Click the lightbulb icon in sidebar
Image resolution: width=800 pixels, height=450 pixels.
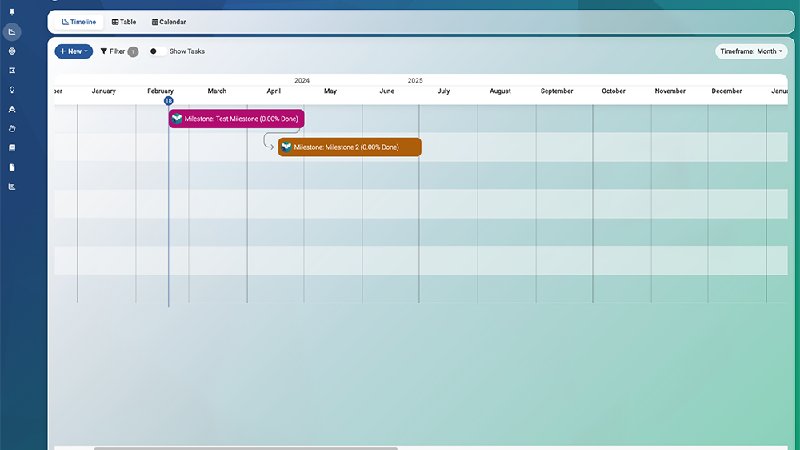point(12,90)
